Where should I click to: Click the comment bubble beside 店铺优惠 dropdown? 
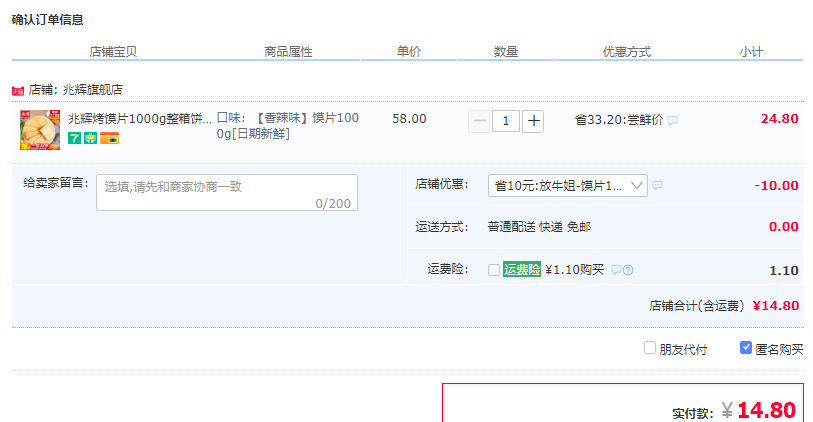657,185
